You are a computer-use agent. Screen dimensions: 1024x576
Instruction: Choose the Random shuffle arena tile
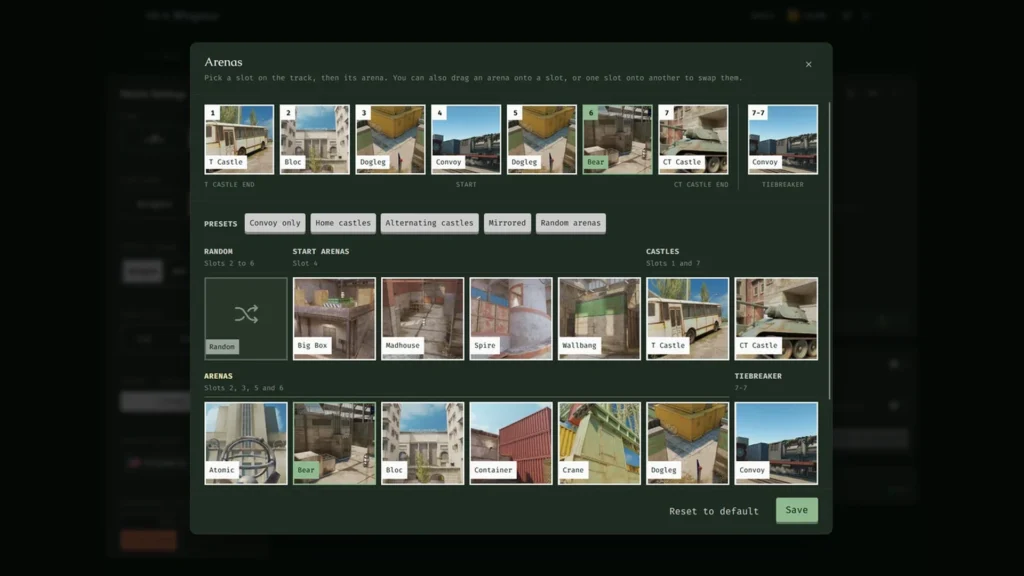tap(246, 319)
